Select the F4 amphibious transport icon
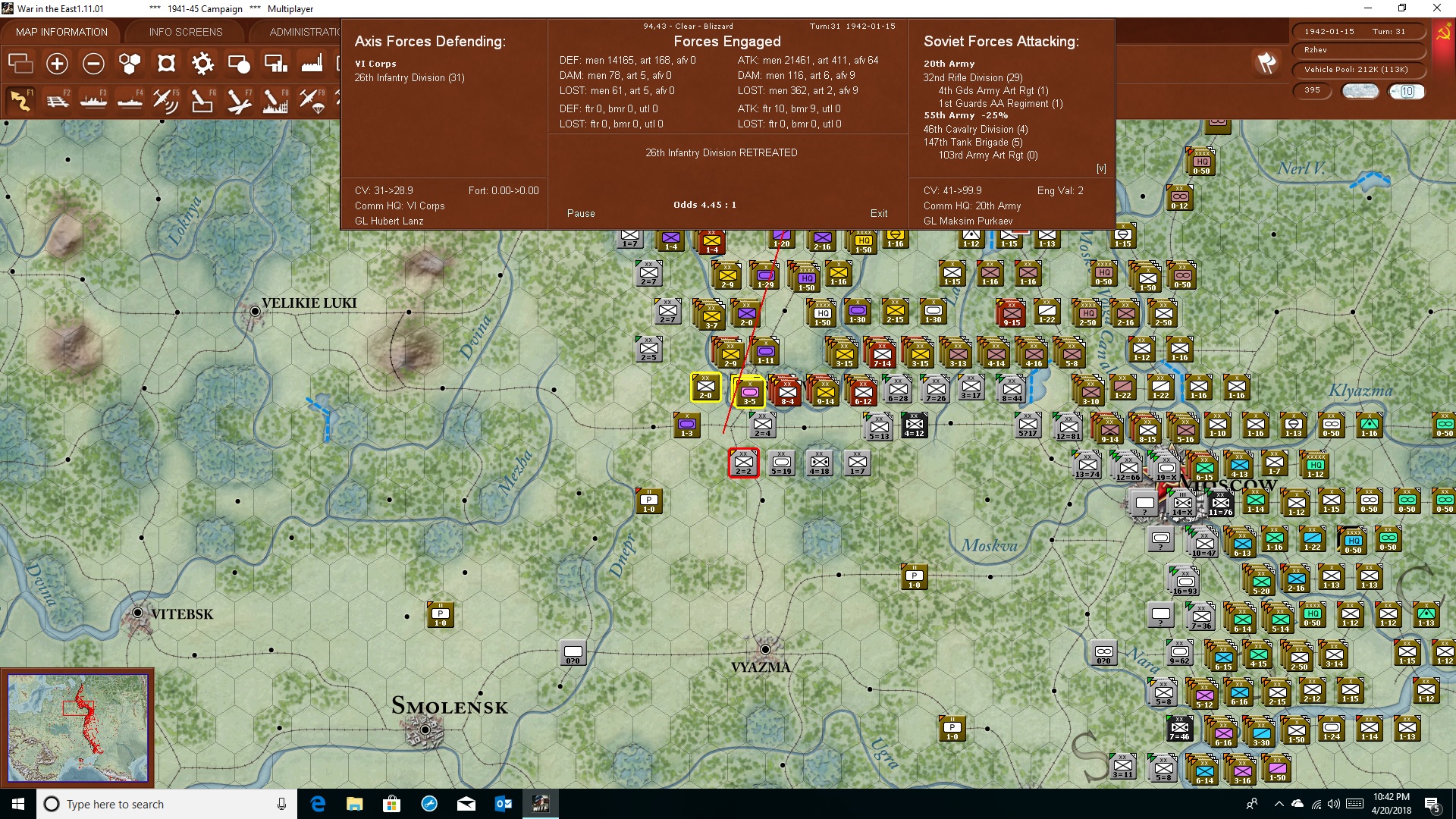The width and height of the screenshot is (1456, 819). tap(130, 100)
